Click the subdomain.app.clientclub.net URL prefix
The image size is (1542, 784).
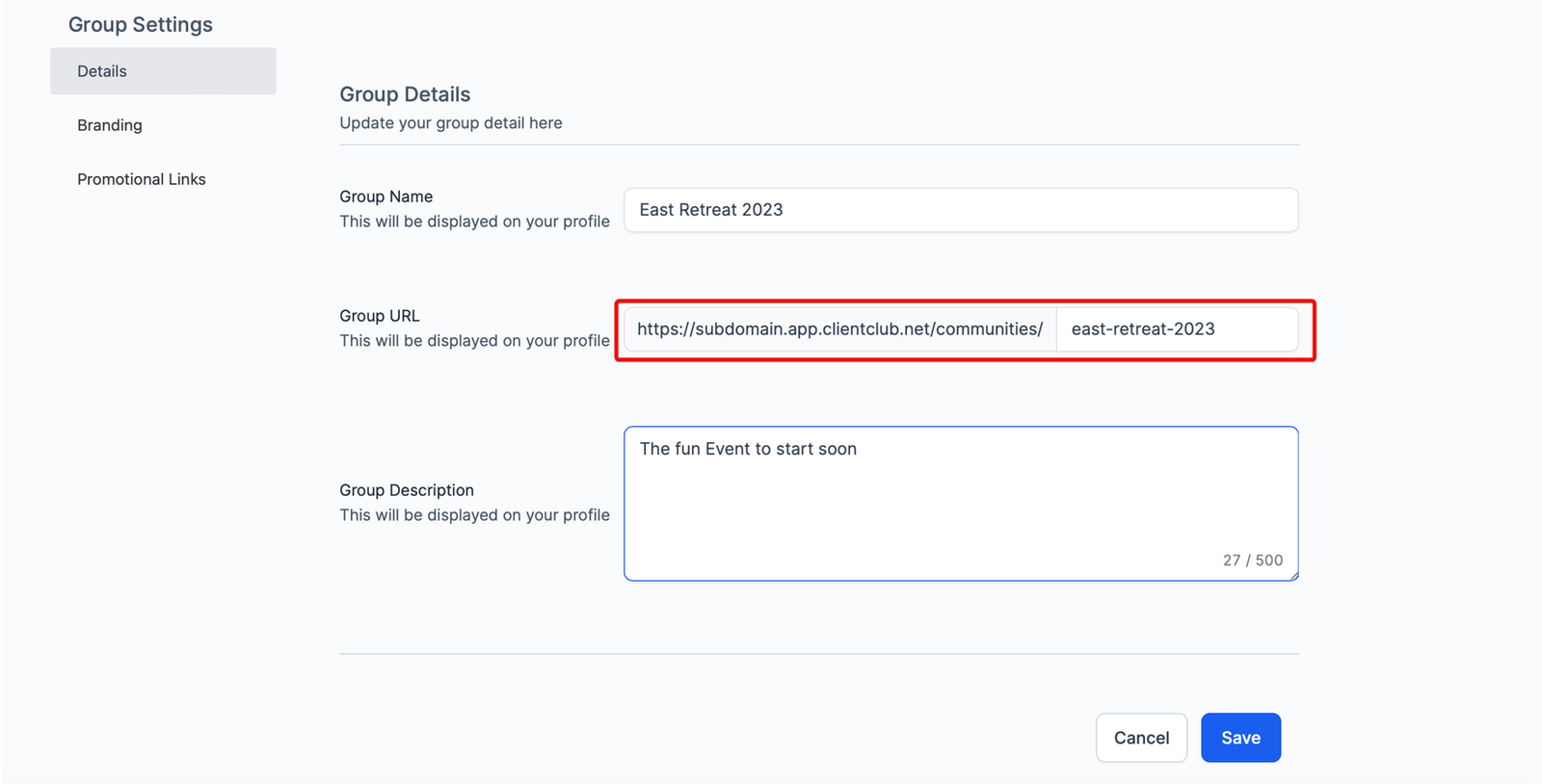[839, 329]
